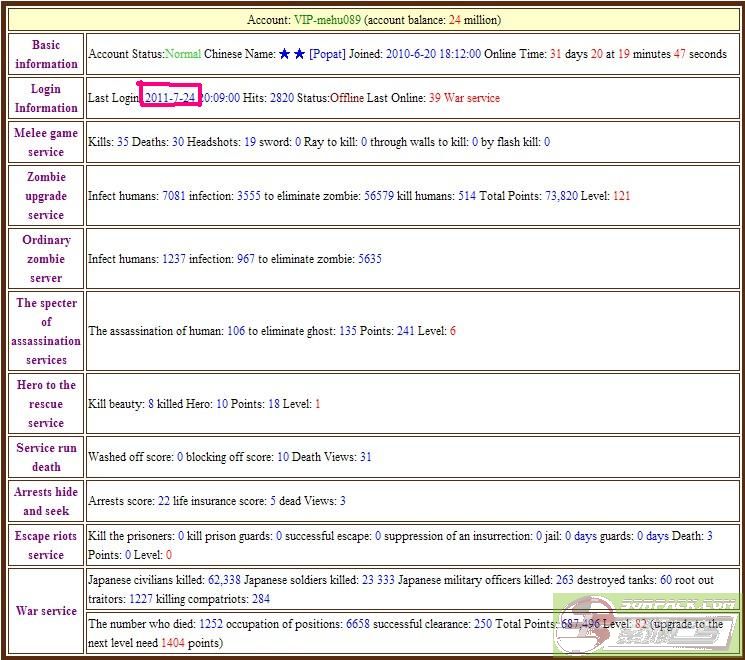Viewport: 745px width, 660px height.
Task: Select the Login Information row header
Action: pyautogui.click(x=46, y=98)
